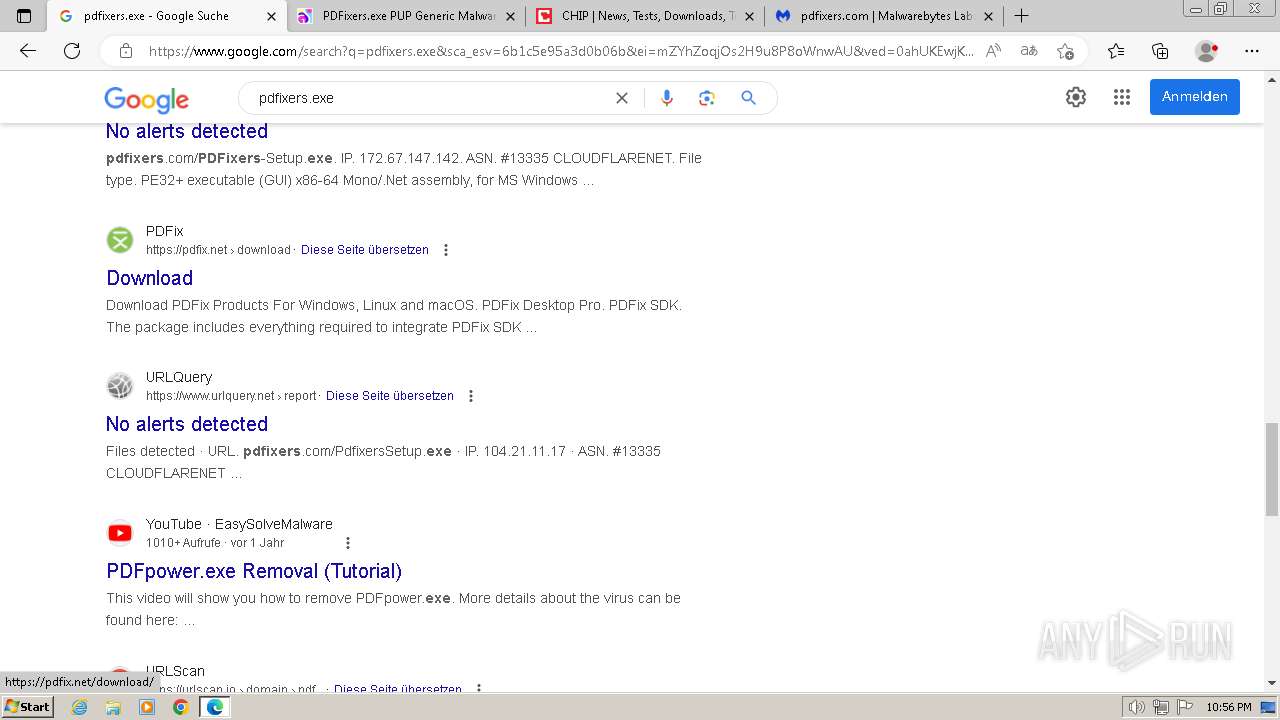Viewport: 1280px width, 720px height.
Task: Open Google quick settings gear
Action: coord(1076,97)
